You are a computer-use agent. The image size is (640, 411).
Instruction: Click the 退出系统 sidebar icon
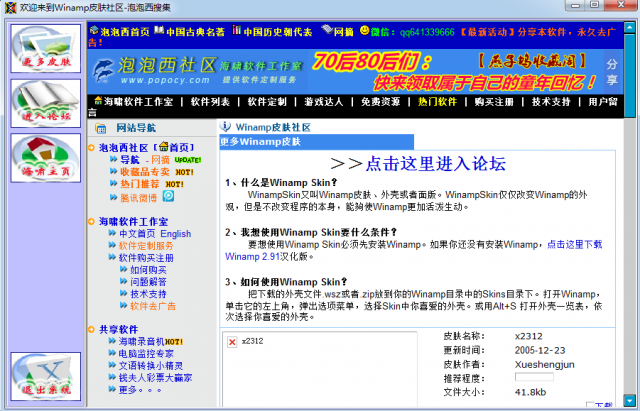(46, 376)
